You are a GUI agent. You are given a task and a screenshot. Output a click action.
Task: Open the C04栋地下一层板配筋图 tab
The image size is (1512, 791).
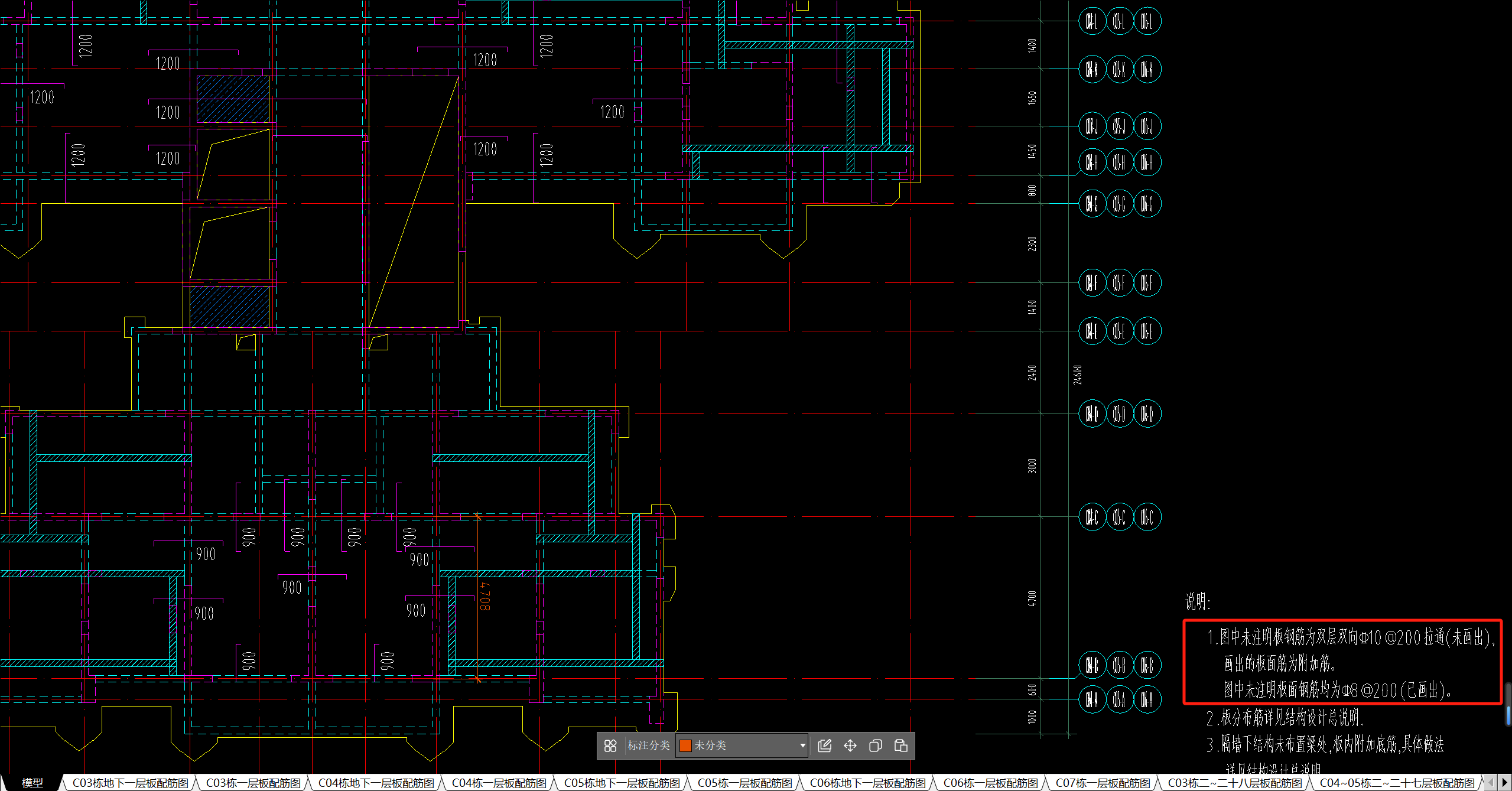(376, 783)
